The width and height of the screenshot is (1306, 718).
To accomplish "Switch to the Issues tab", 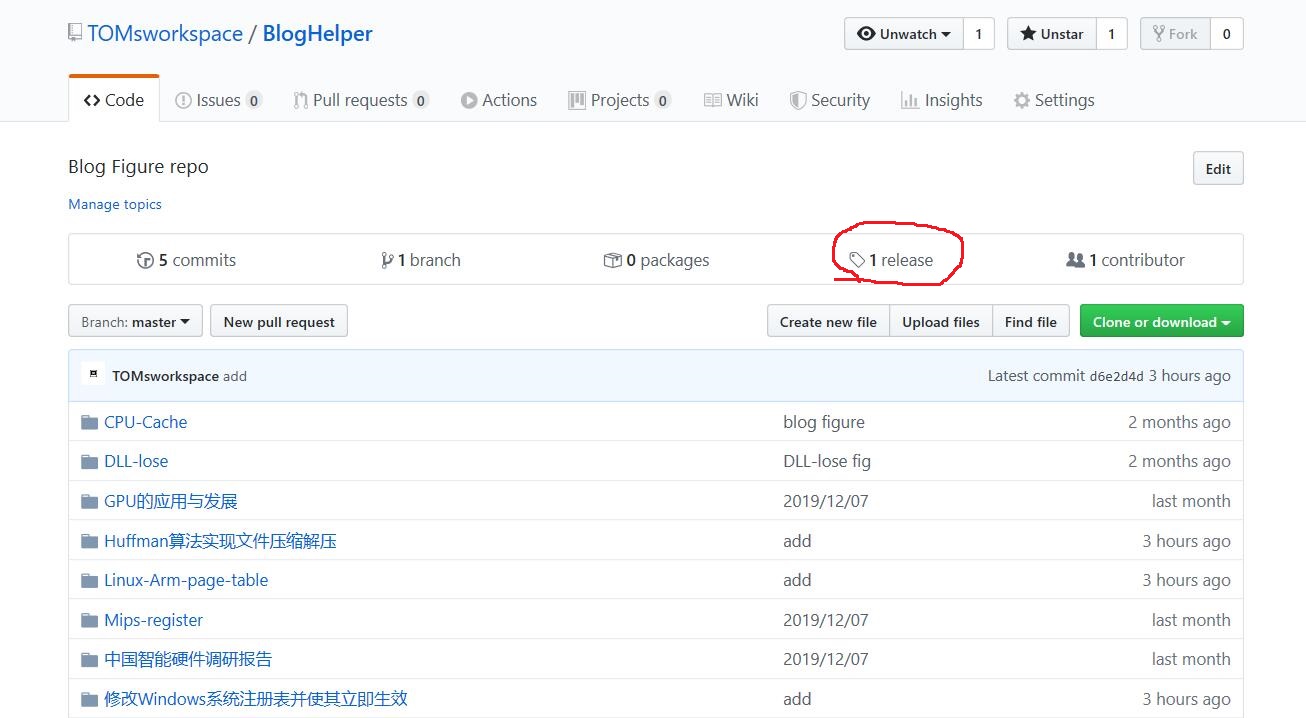I will [217, 99].
